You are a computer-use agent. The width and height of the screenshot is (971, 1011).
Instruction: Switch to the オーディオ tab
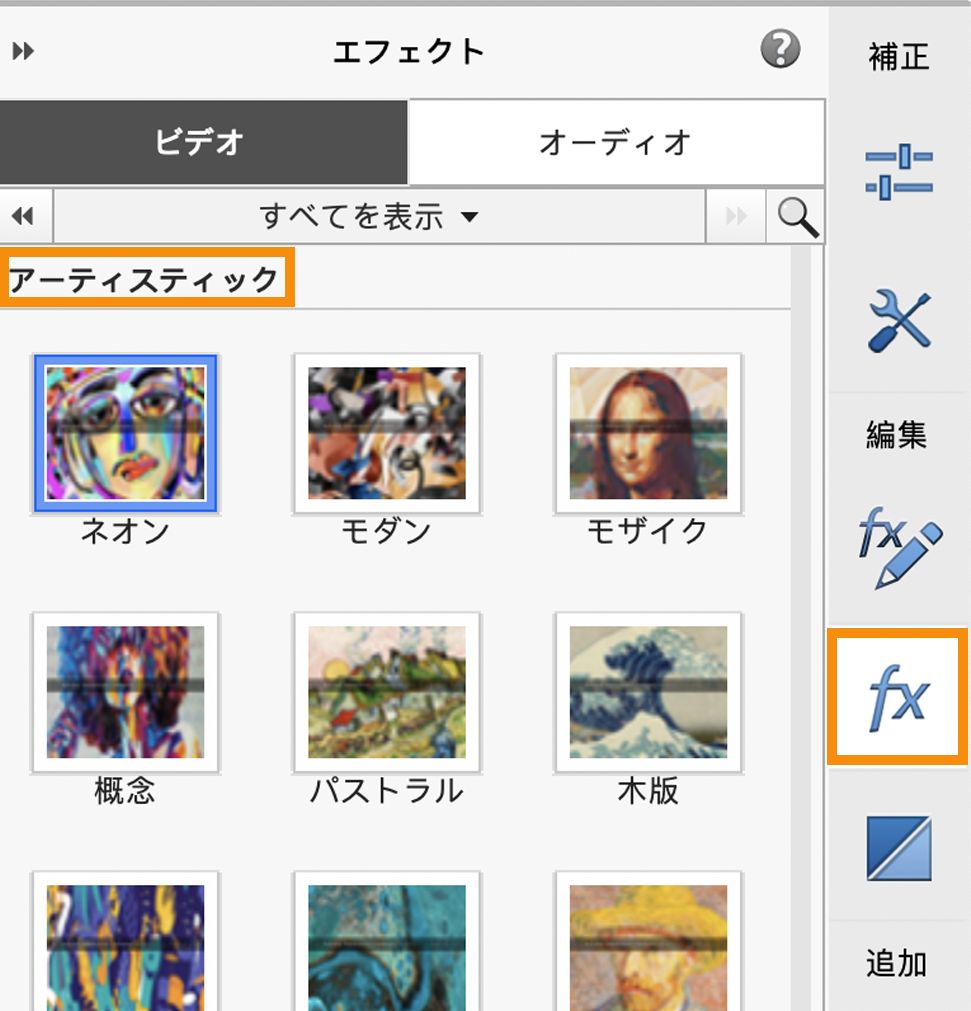click(x=616, y=142)
